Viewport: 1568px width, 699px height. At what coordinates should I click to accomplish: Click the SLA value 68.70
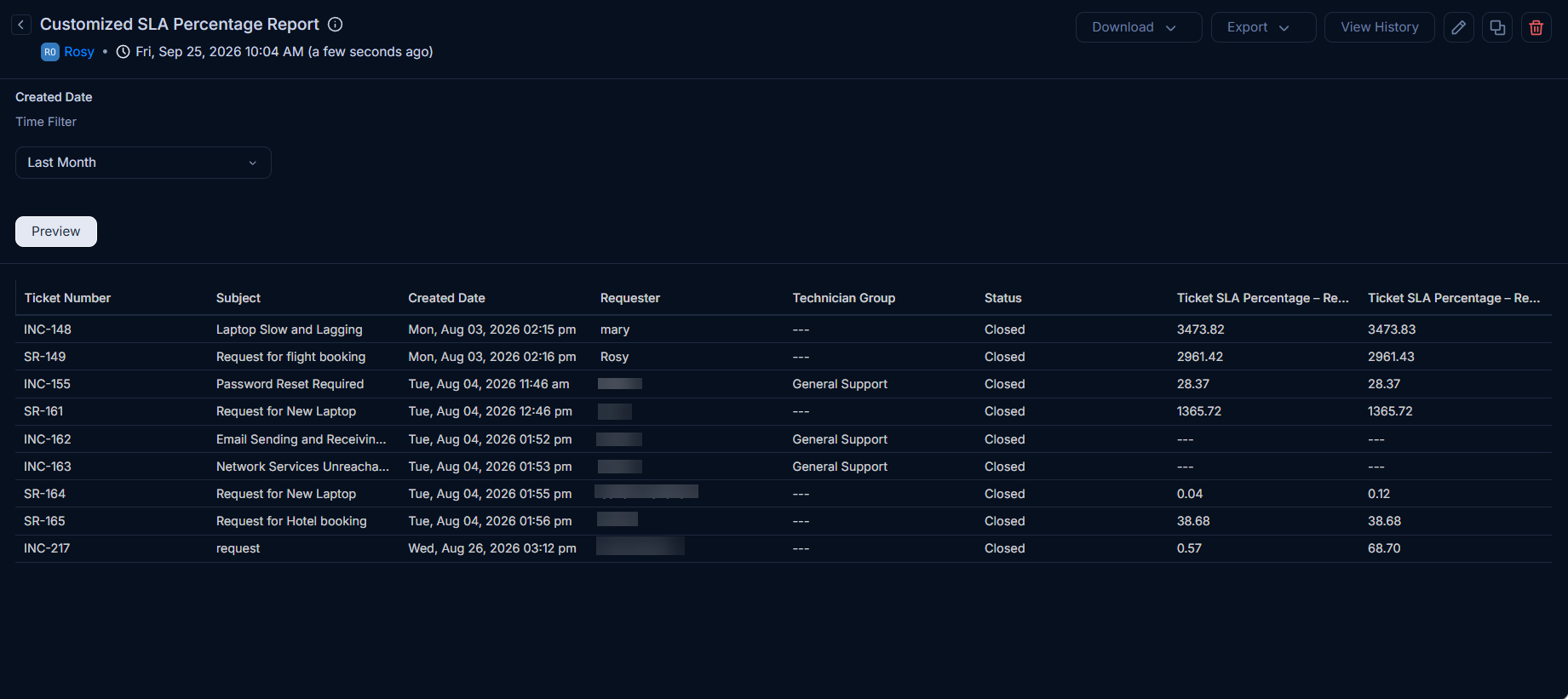1384,548
